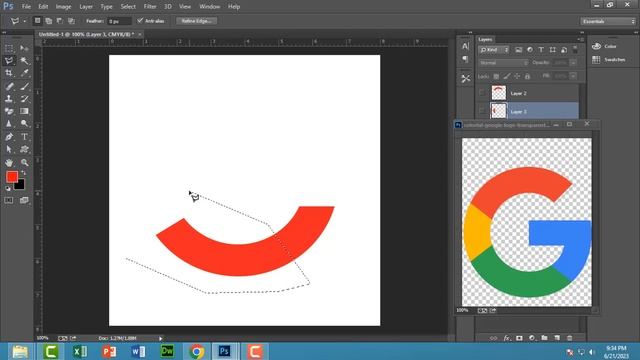The image size is (640, 360).
Task: Select the Gradient tool
Action: tap(24, 111)
